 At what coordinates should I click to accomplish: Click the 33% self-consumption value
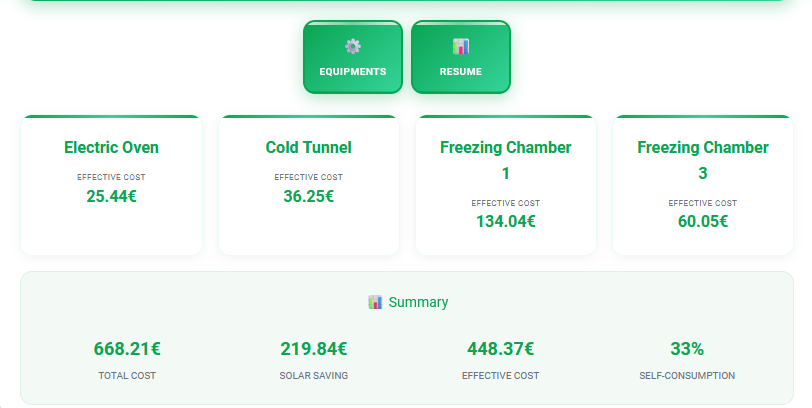pyautogui.click(x=687, y=349)
